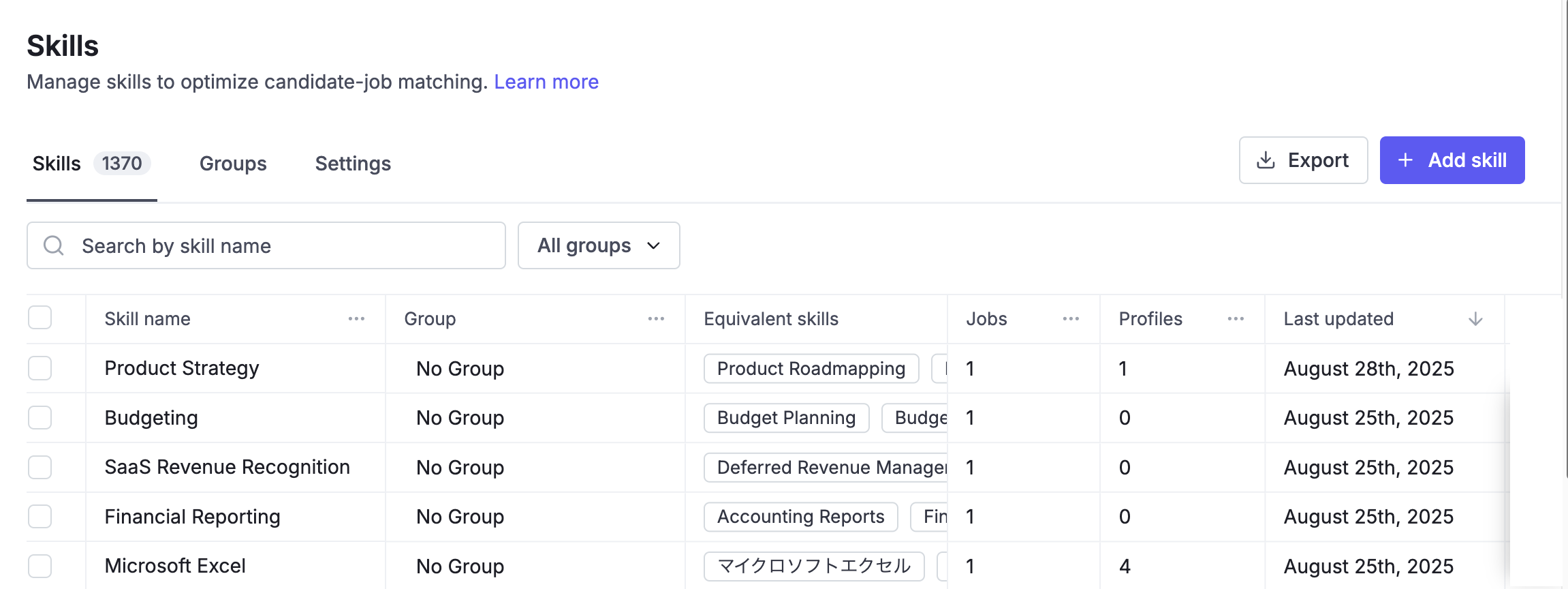Viewport: 1568px width, 589px height.
Task: Click the search magnifier icon
Action: point(53,245)
